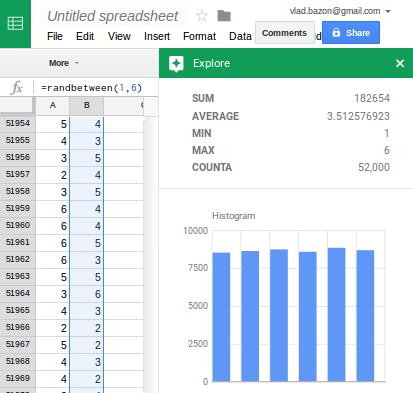Rename the Untitled spreadsheet title
This screenshot has width=413, height=393.
pos(113,16)
